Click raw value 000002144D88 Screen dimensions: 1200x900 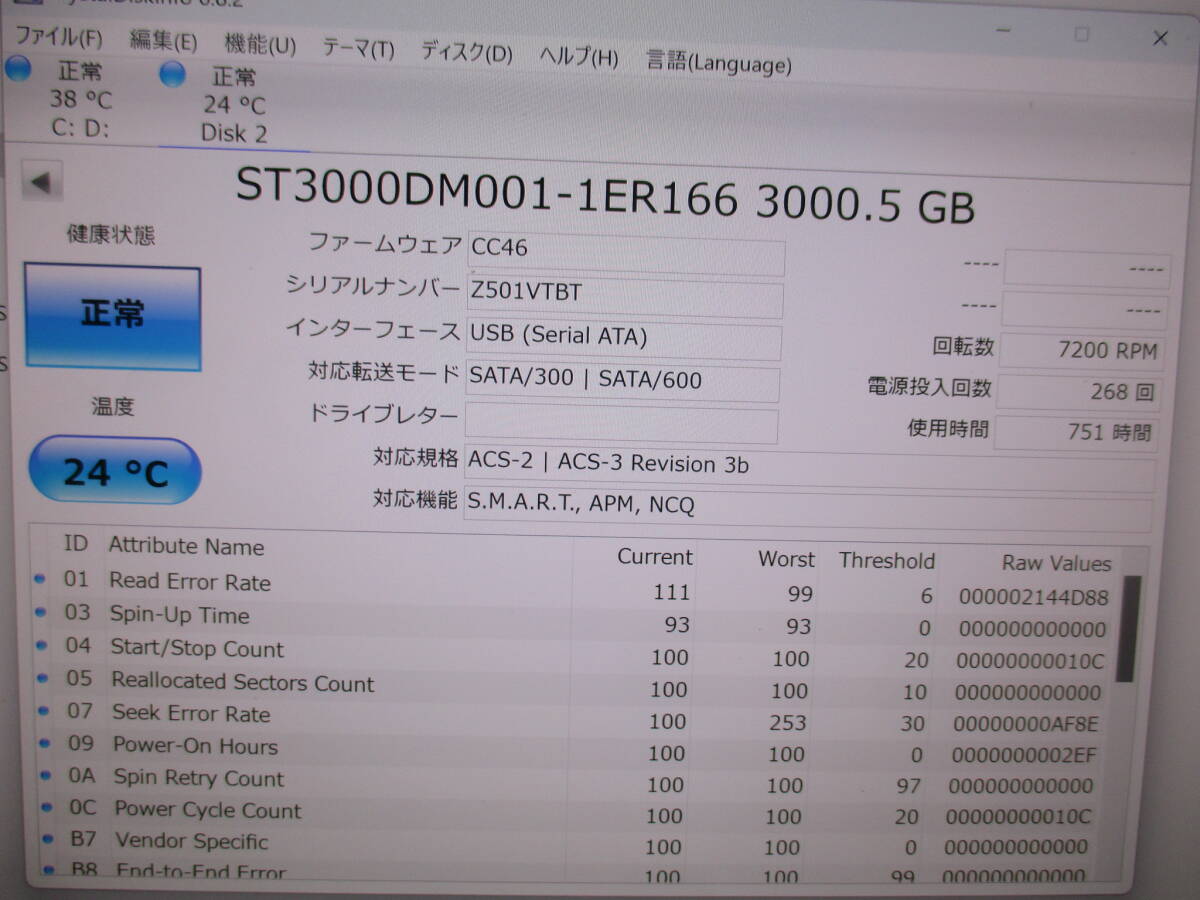pyautogui.click(x=1033, y=598)
